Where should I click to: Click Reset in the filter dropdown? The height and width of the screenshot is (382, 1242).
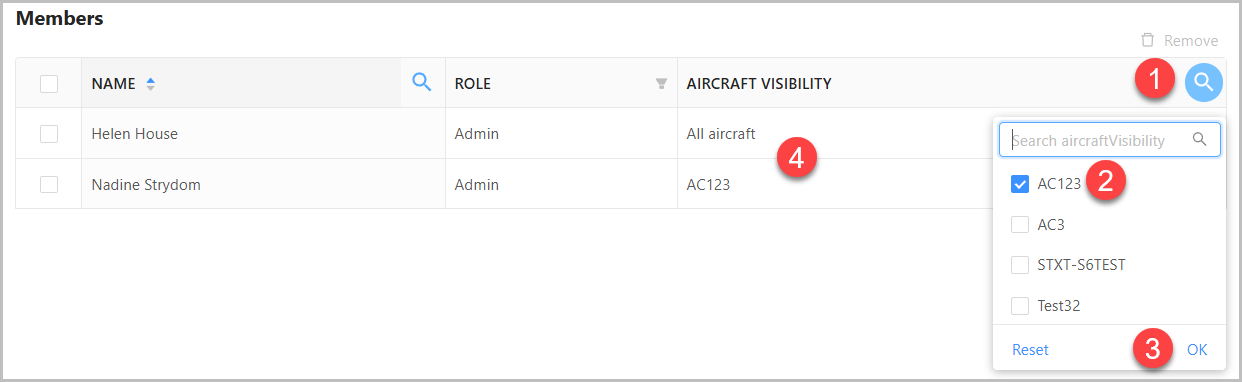click(1030, 350)
